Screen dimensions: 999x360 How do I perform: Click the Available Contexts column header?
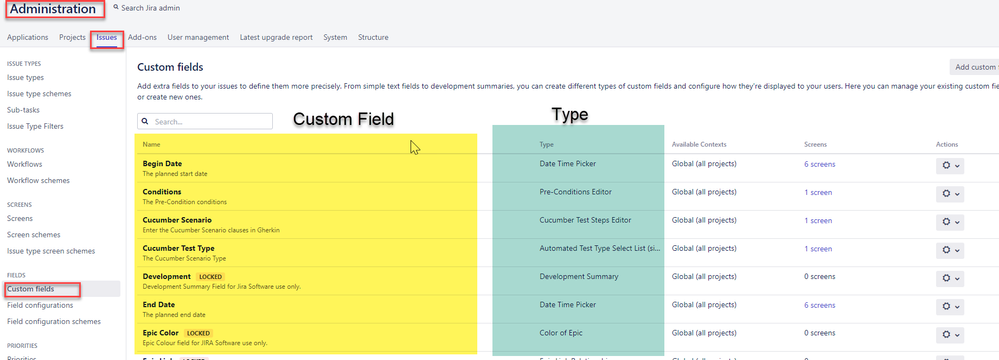point(699,145)
